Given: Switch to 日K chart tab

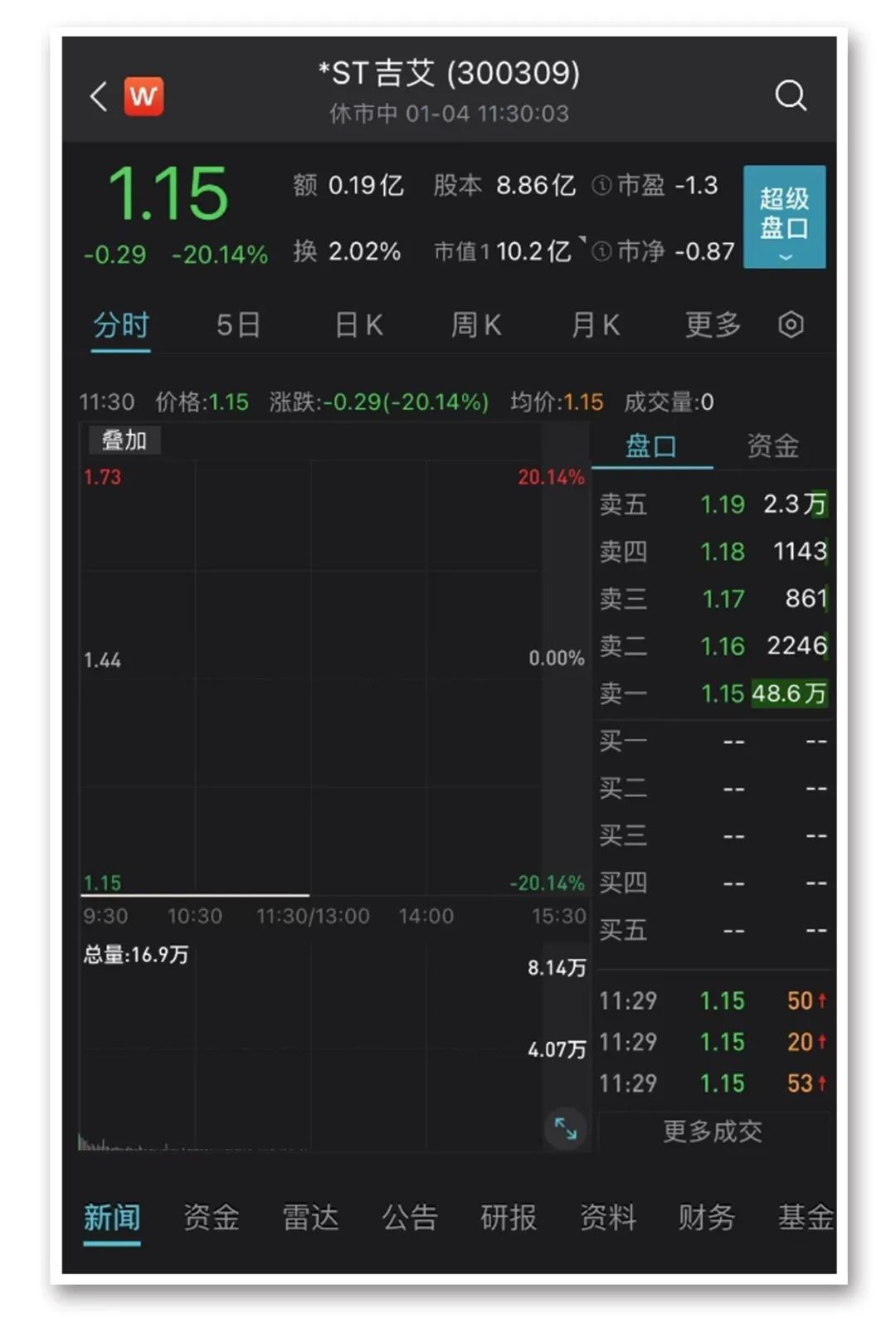Looking at the screenshot, I should point(358,324).
